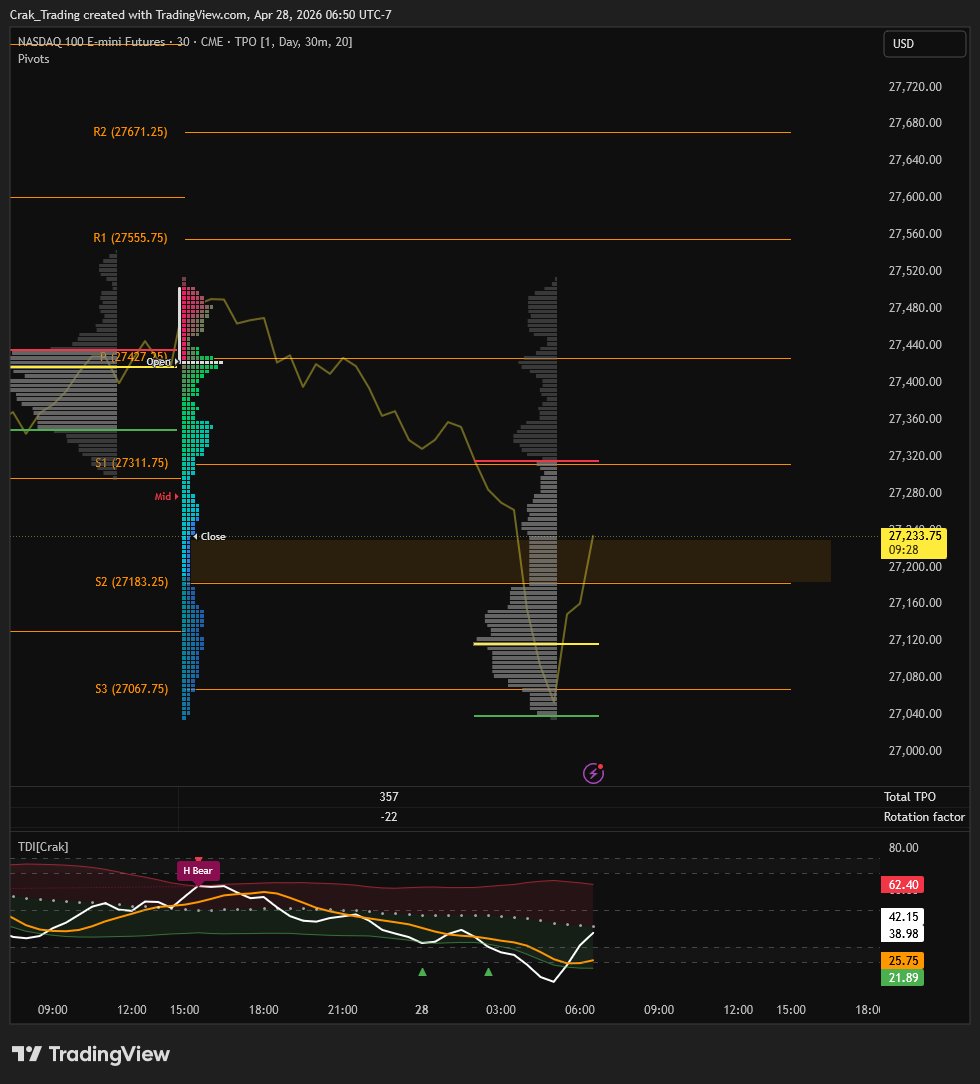The height and width of the screenshot is (1084, 980).
Task: Click the shaded orange zone above S2
Action: (510, 561)
